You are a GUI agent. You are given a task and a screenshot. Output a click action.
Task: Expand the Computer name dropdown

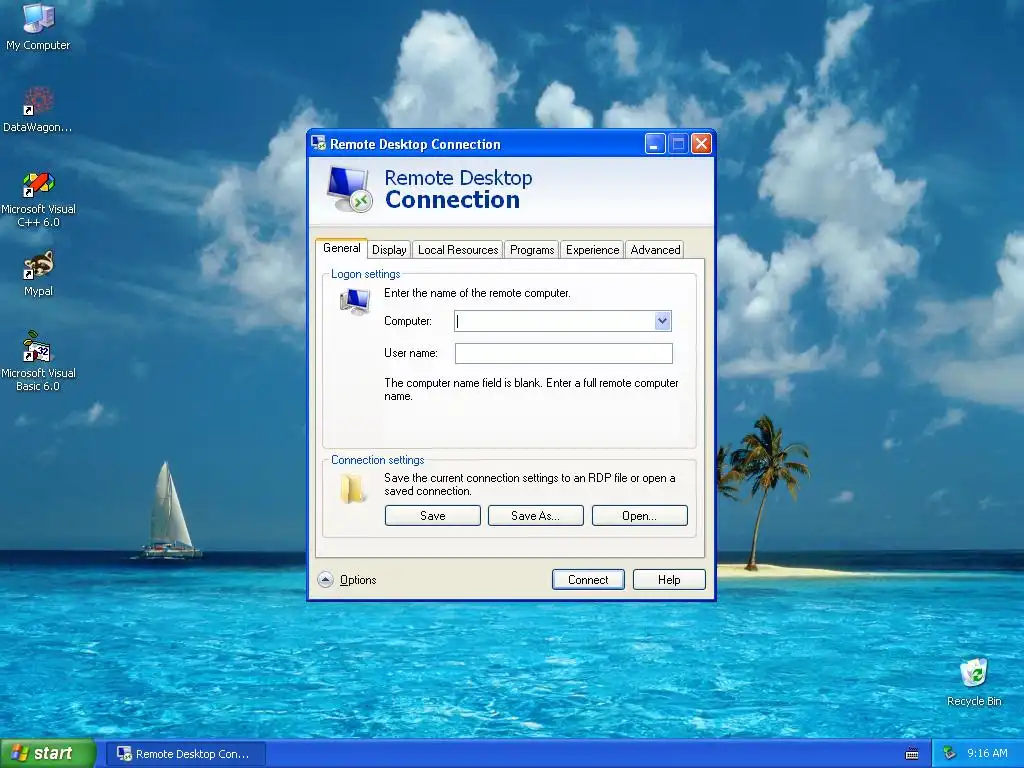[x=662, y=321]
